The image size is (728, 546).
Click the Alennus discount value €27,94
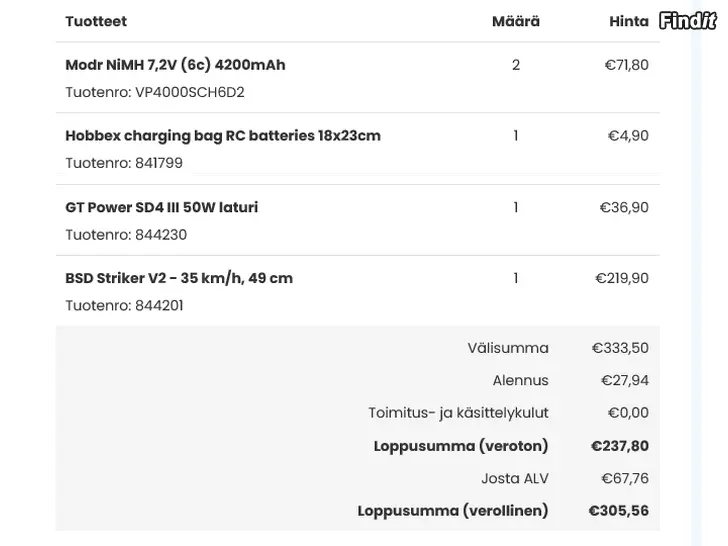point(624,380)
